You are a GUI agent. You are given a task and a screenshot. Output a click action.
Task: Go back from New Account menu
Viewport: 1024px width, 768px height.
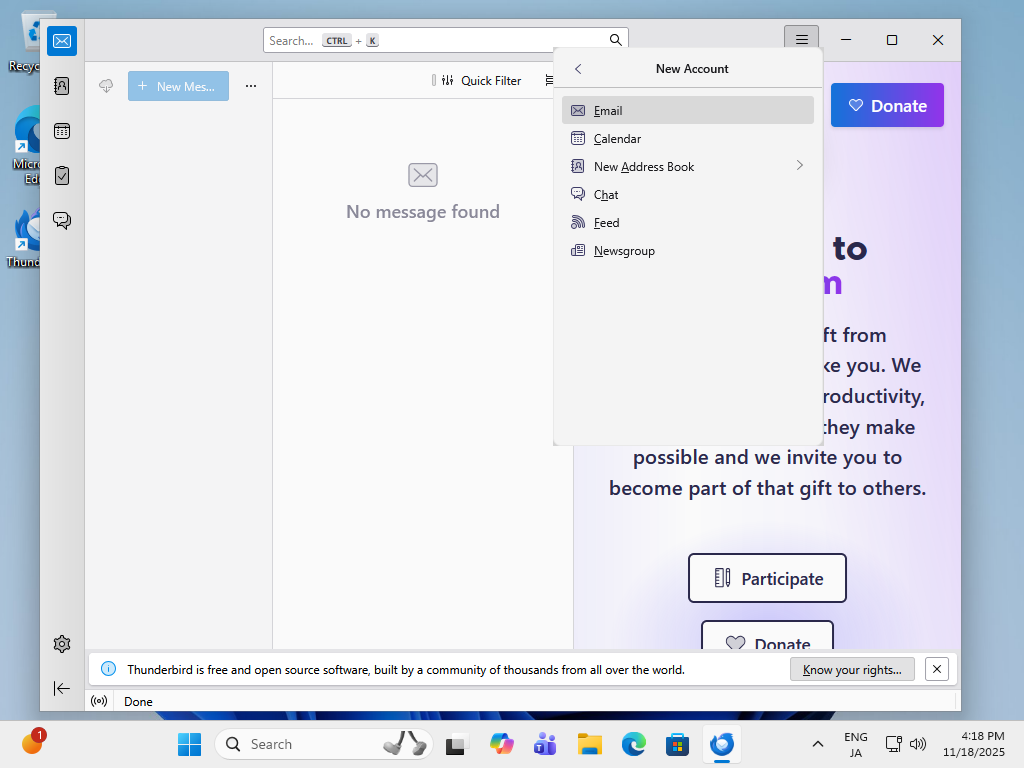click(x=578, y=69)
